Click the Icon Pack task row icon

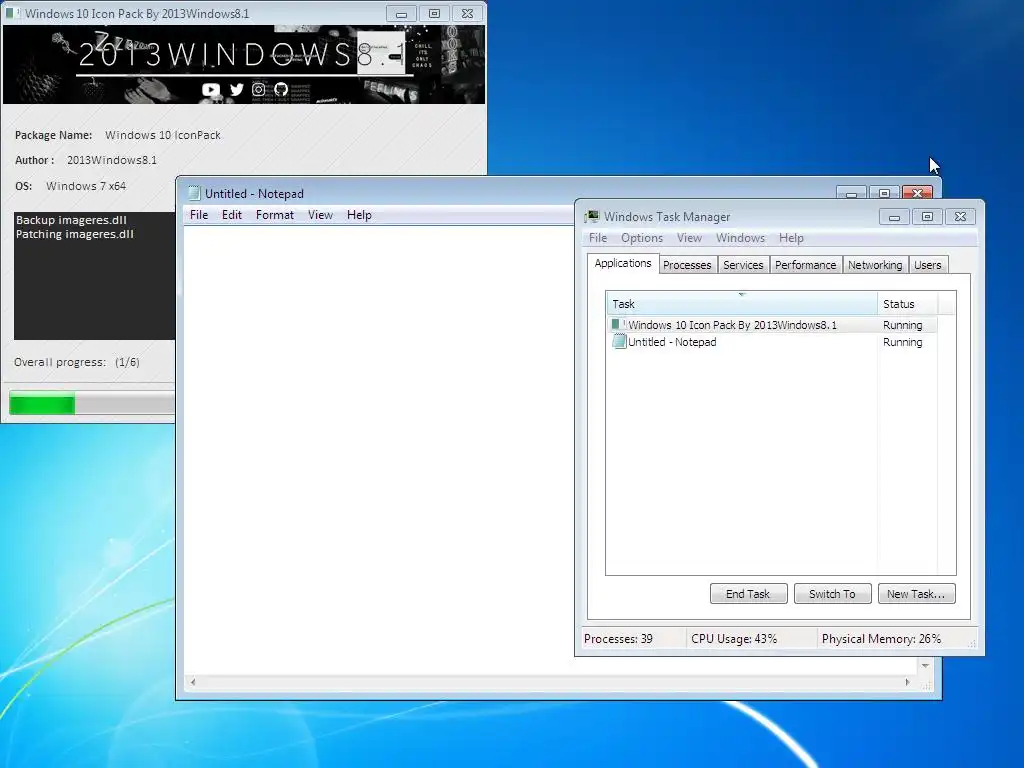(618, 325)
